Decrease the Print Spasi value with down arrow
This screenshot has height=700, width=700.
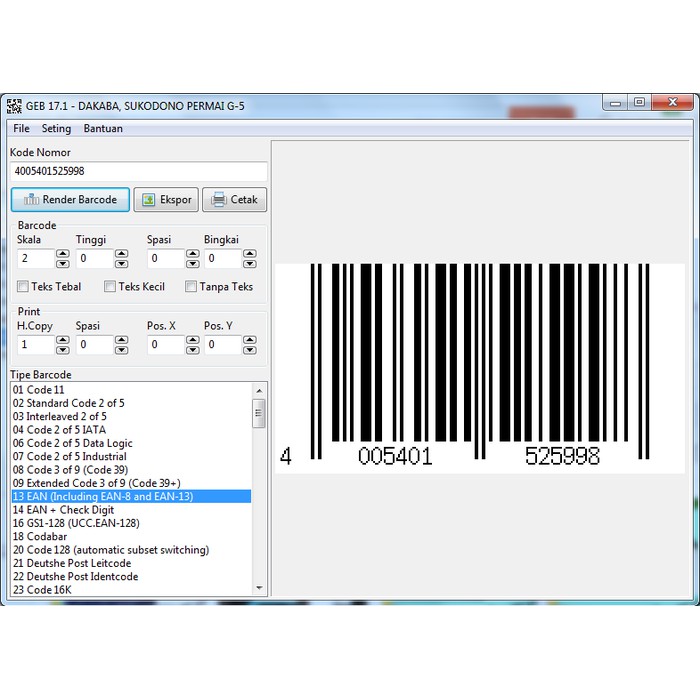pyautogui.click(x=121, y=350)
